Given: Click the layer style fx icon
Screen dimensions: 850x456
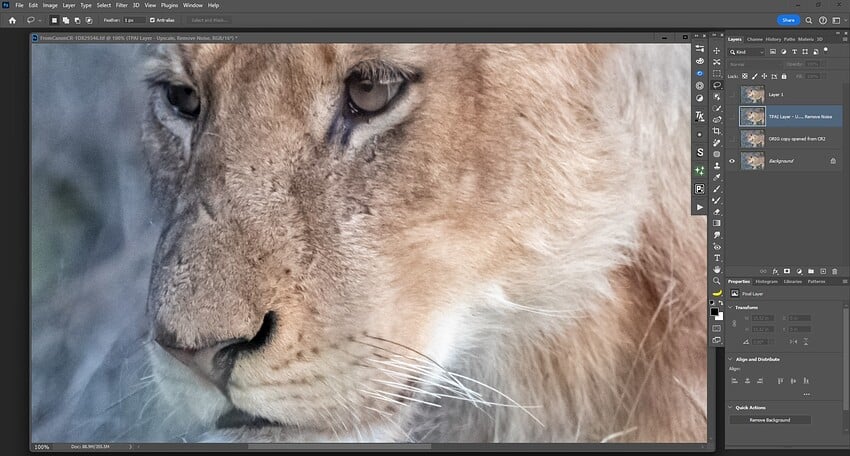Looking at the screenshot, I should [x=775, y=271].
